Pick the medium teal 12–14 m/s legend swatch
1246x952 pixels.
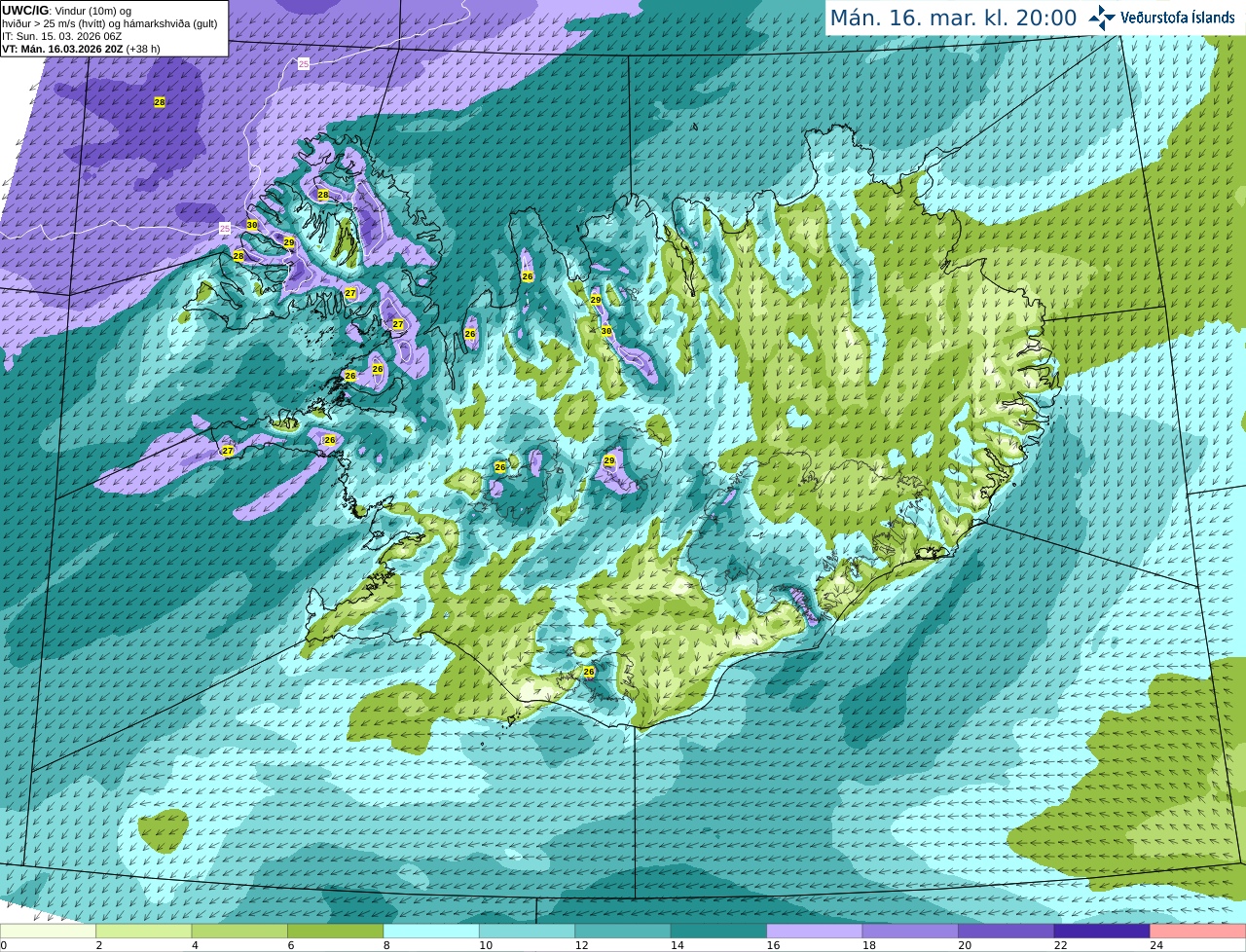click(623, 932)
